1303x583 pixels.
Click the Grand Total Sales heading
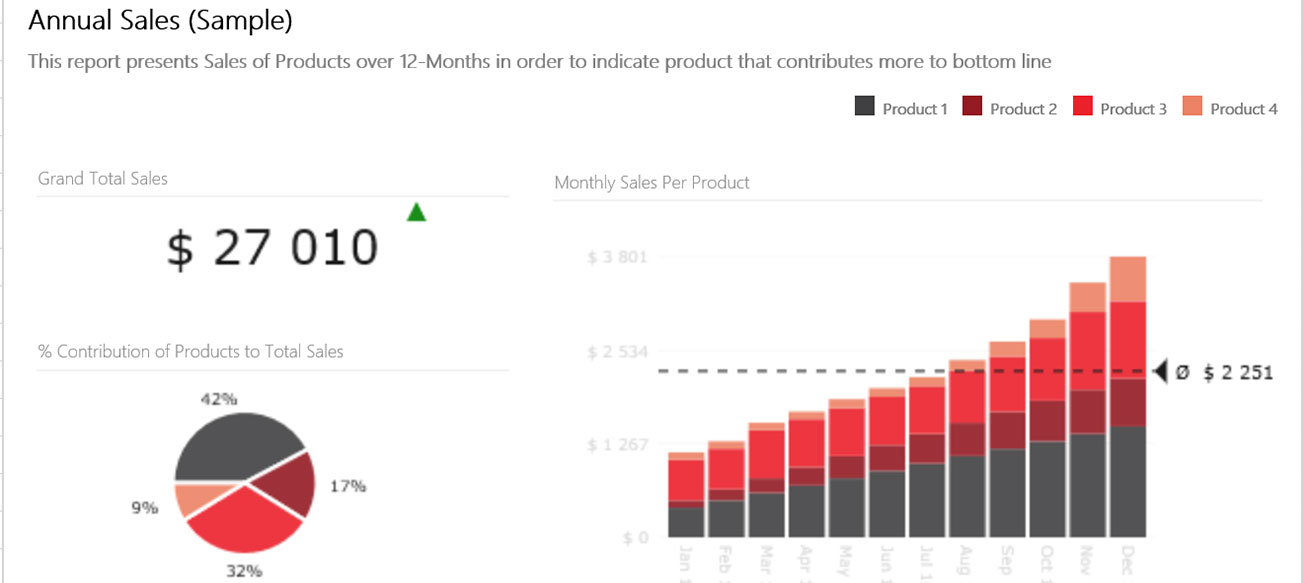click(x=103, y=178)
